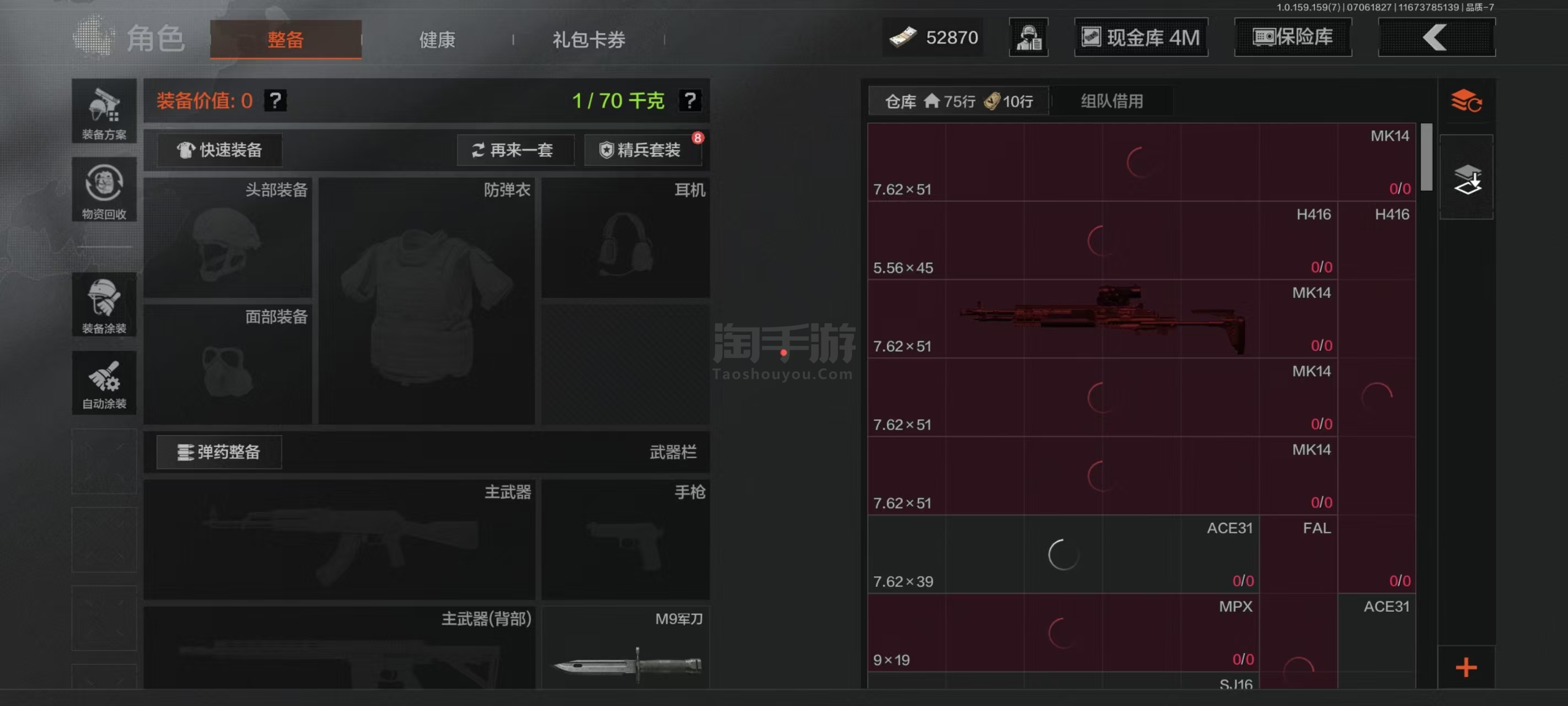Open the 精兵套装 button

643,150
